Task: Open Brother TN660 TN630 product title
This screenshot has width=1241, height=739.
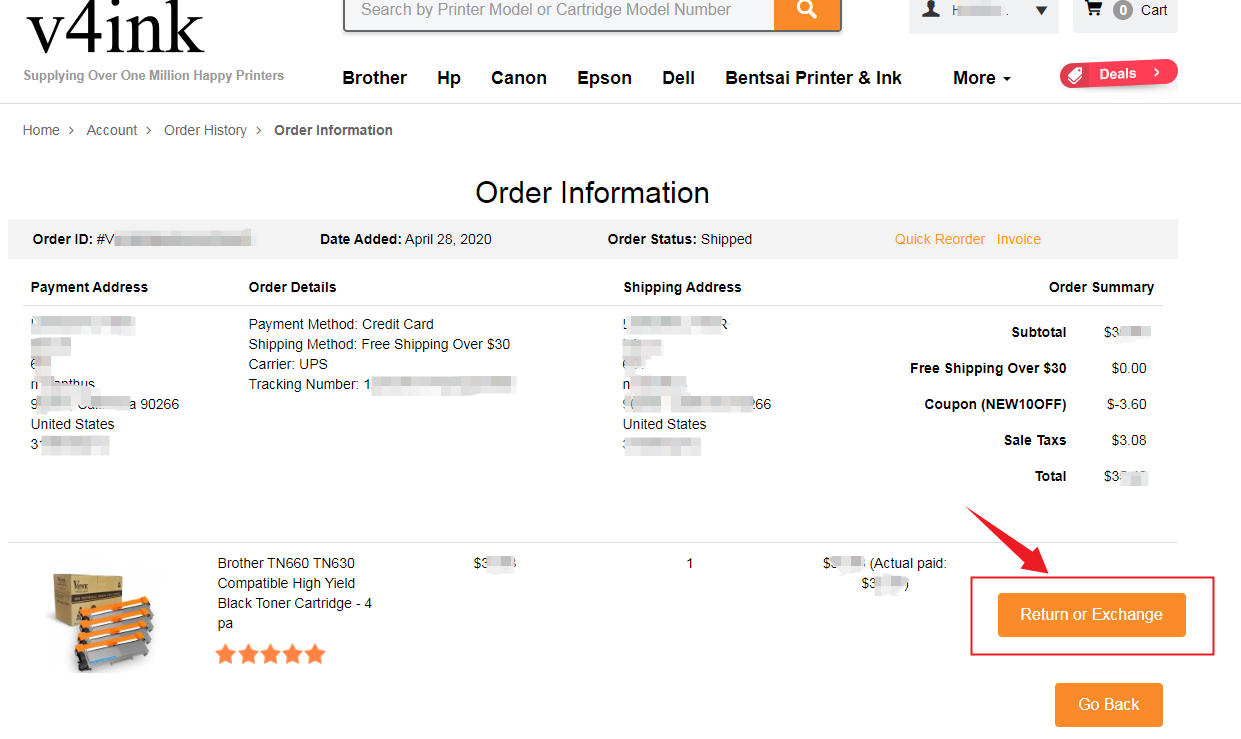Action: coord(295,593)
